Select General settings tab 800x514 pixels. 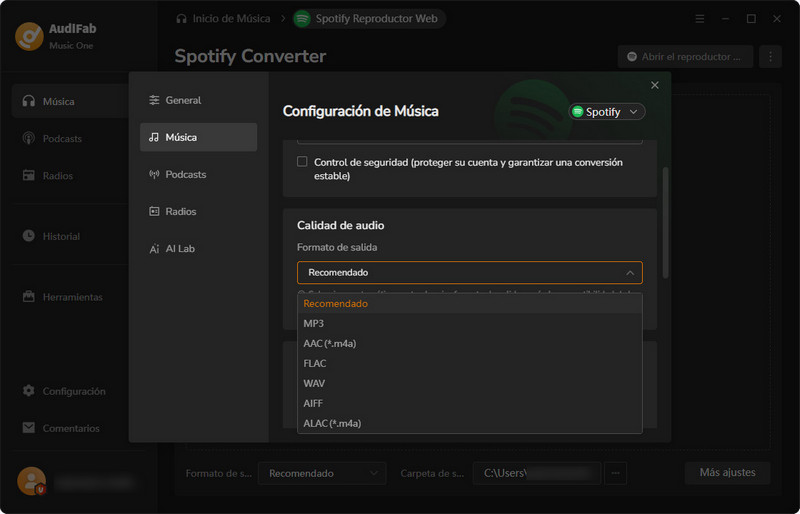tap(198, 100)
